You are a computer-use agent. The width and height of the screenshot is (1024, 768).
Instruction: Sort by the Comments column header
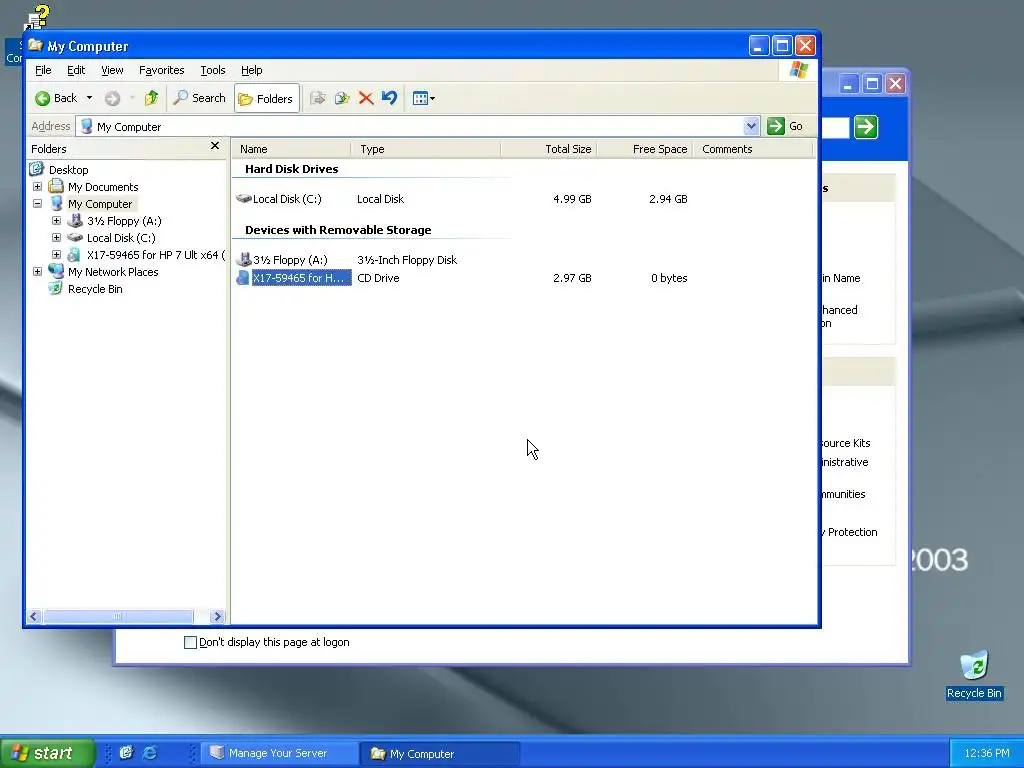[x=753, y=149]
